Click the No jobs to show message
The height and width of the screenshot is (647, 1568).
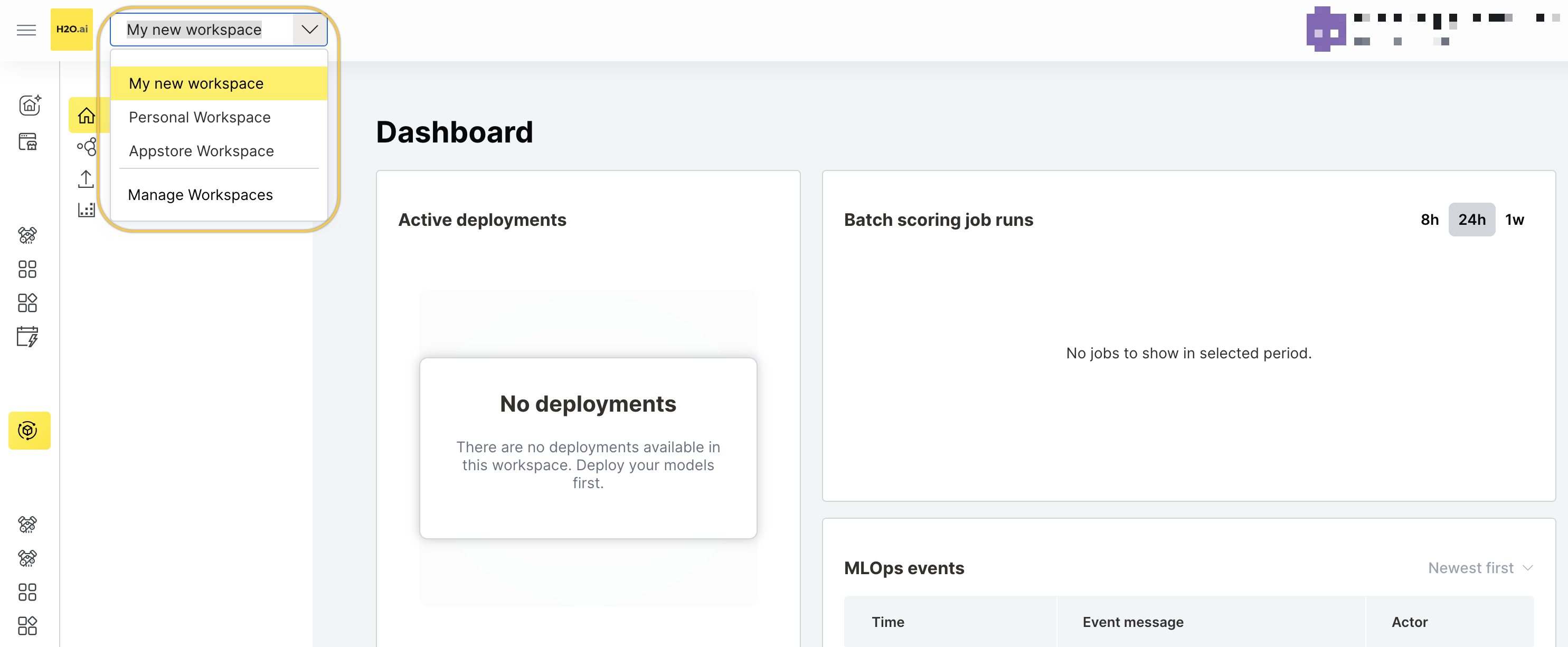(x=1188, y=353)
